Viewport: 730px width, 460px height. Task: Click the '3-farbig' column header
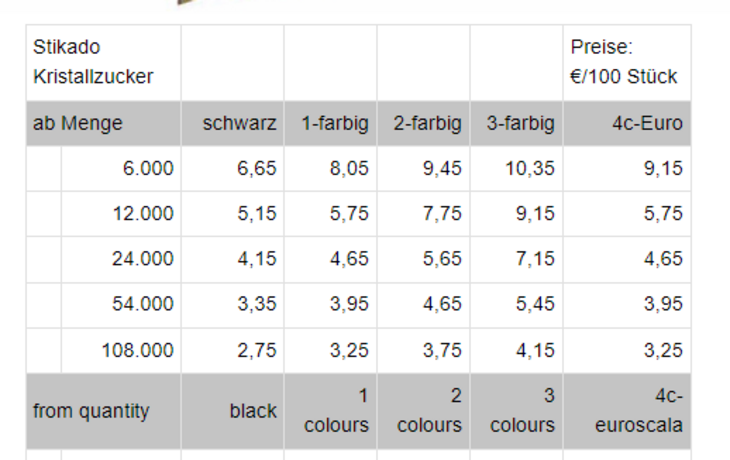pyautogui.click(x=517, y=123)
